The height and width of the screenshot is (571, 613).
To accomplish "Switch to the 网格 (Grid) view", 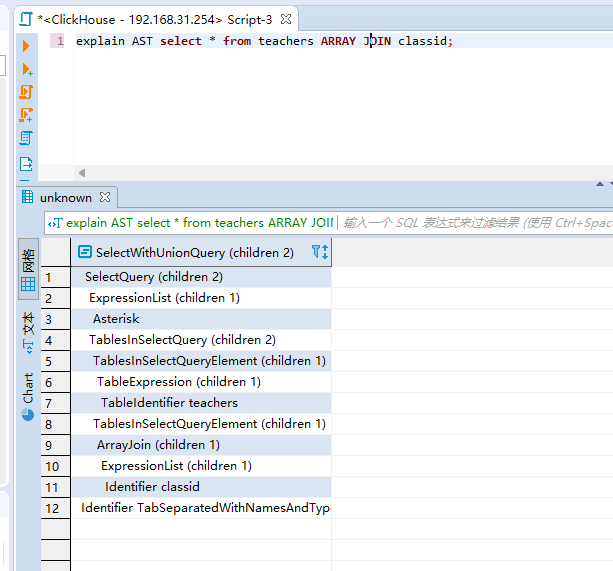I will pos(28,268).
